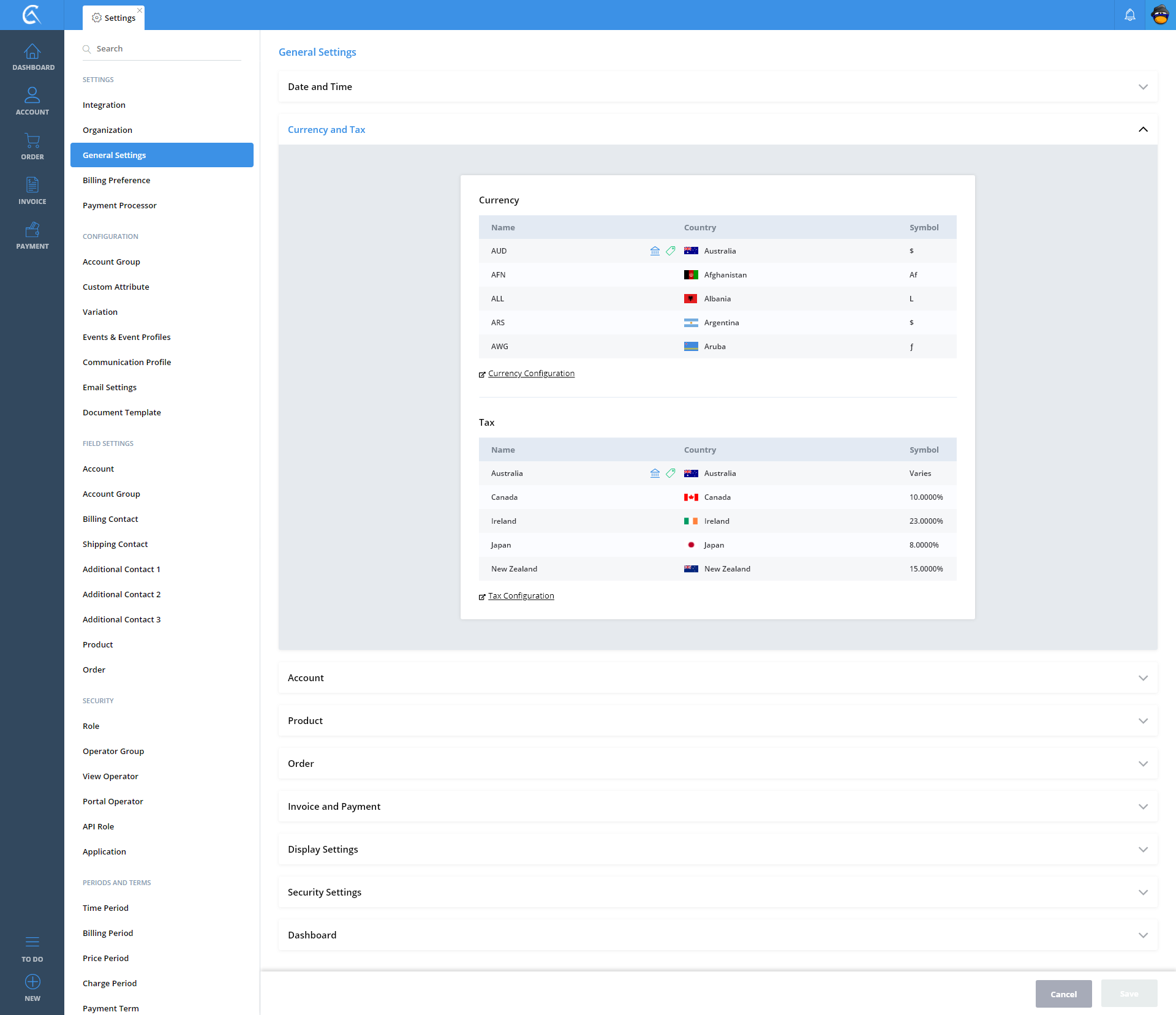Open the Currency Configuration link
The width and height of the screenshot is (1176, 1015).
pyautogui.click(x=531, y=374)
